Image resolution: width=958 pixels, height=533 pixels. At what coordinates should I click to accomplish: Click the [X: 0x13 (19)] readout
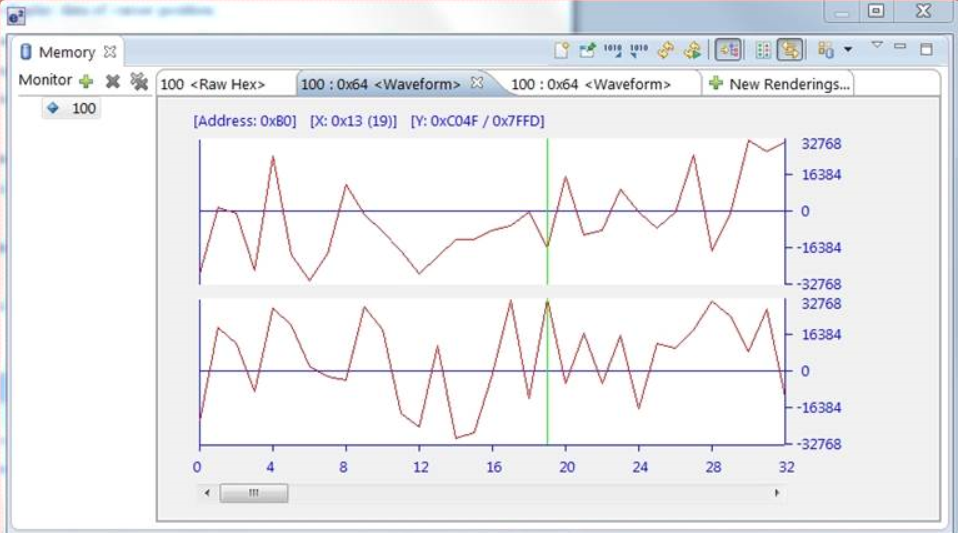353,121
